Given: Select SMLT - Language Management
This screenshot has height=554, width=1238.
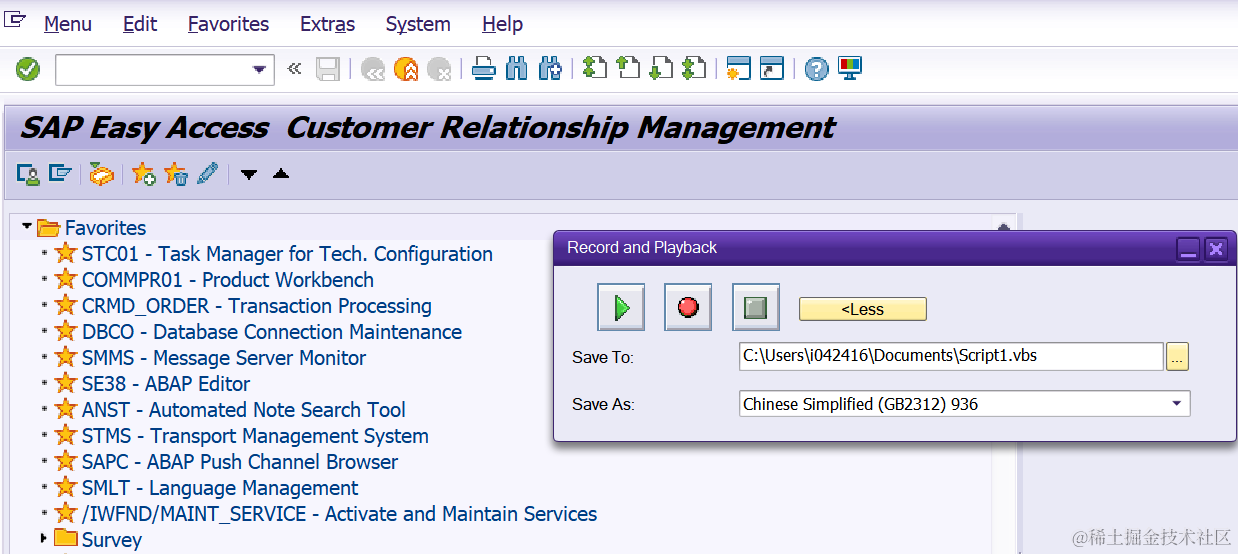Looking at the screenshot, I should (x=220, y=488).
